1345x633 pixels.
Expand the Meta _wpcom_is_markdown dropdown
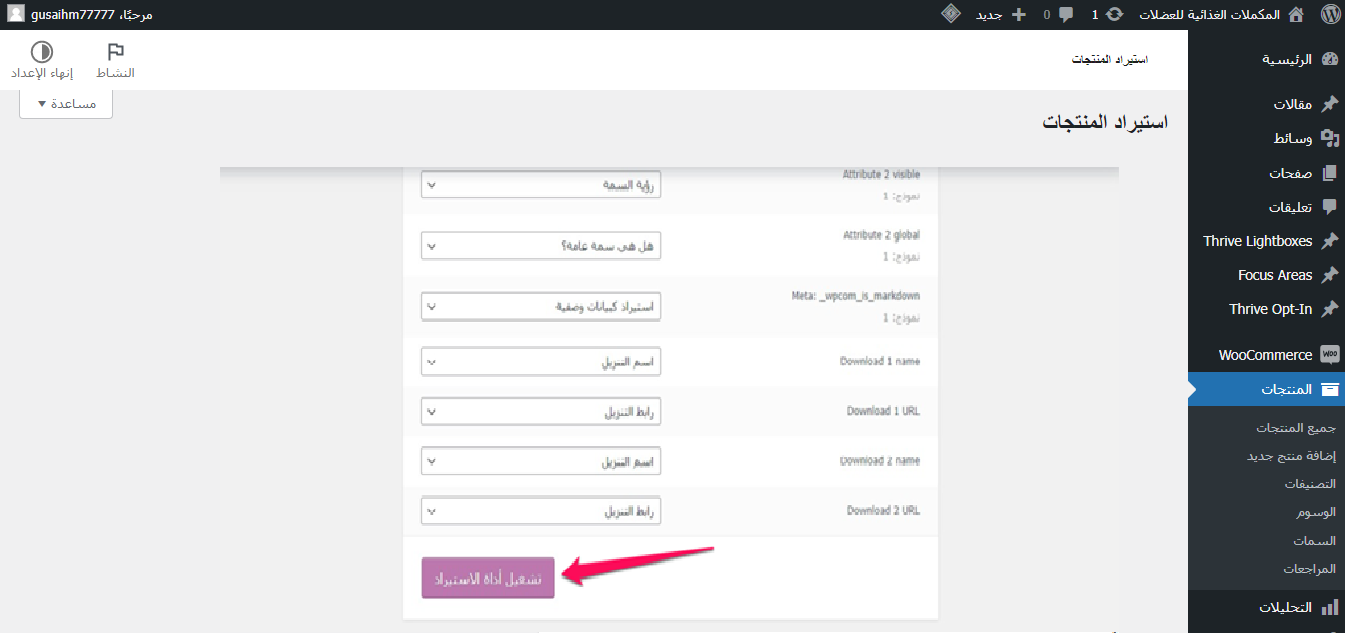pos(541,307)
